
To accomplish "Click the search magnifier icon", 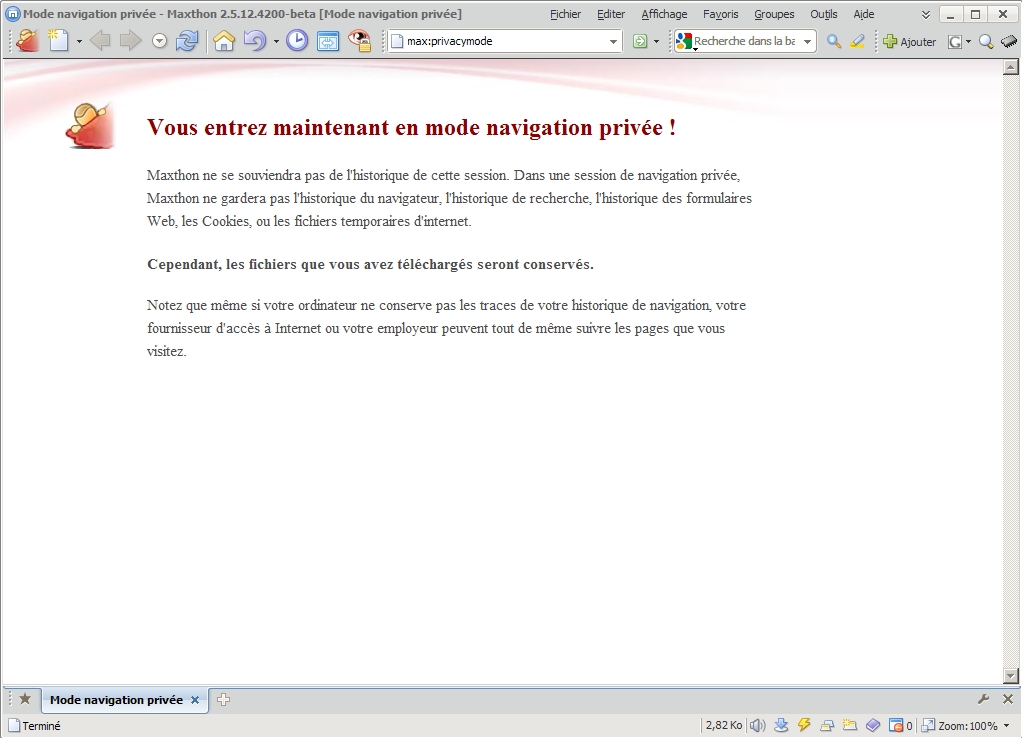I will [834, 42].
